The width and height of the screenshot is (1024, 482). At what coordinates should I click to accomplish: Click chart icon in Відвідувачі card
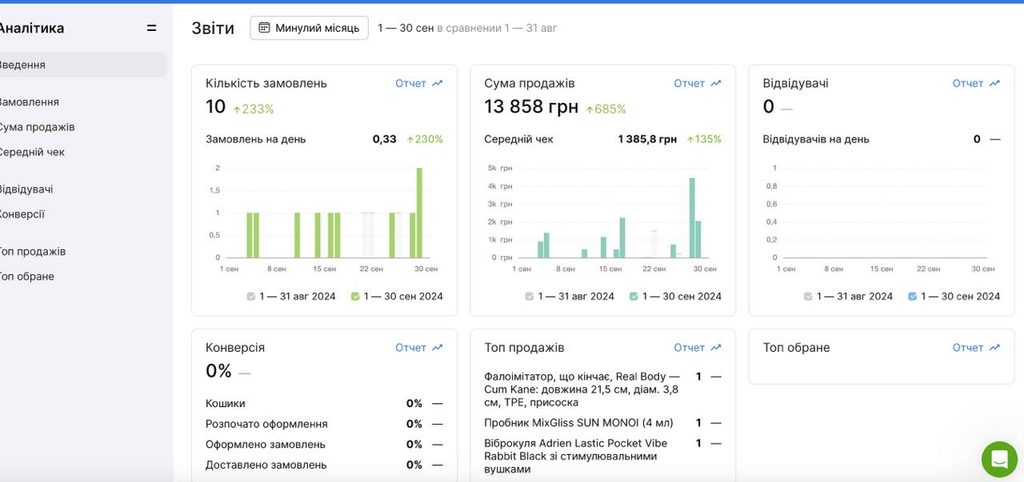995,83
